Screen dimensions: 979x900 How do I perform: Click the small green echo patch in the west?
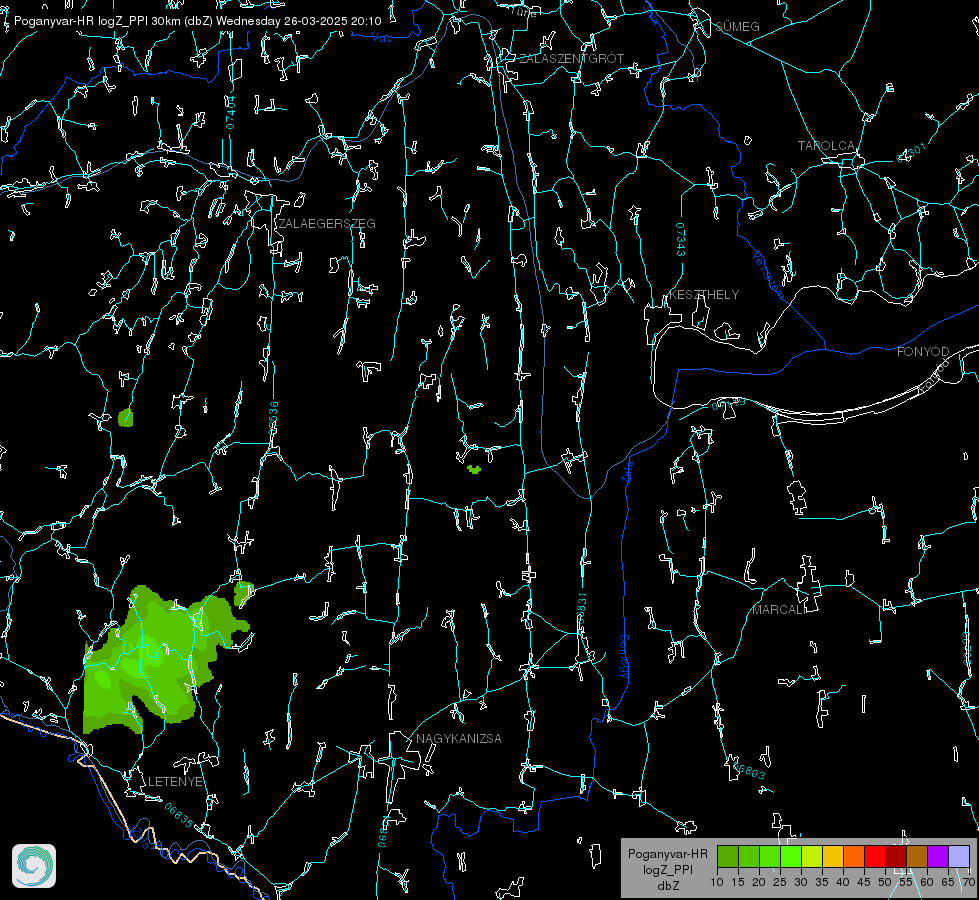pos(125,417)
